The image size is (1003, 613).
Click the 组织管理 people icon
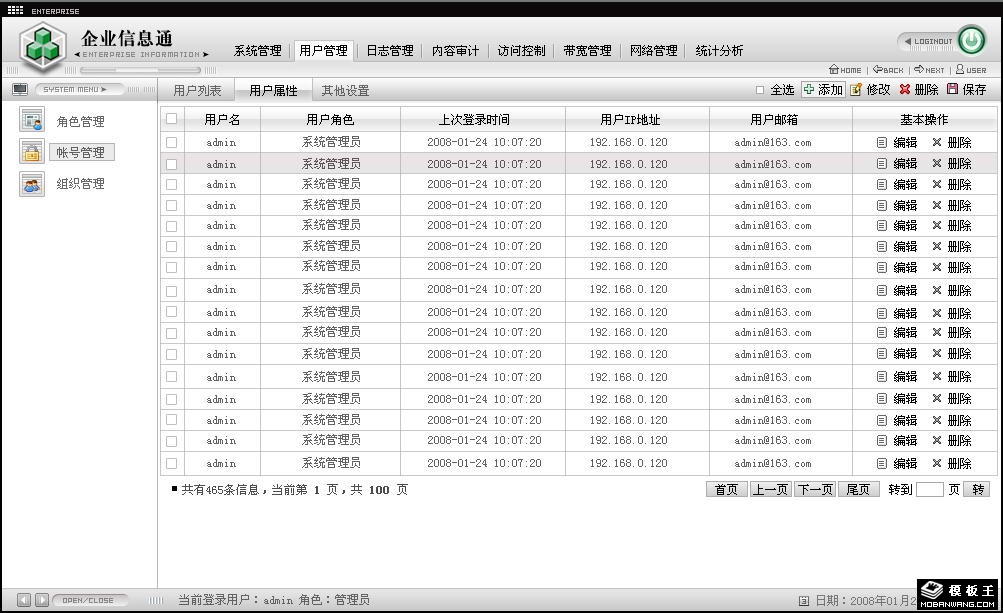point(31,184)
